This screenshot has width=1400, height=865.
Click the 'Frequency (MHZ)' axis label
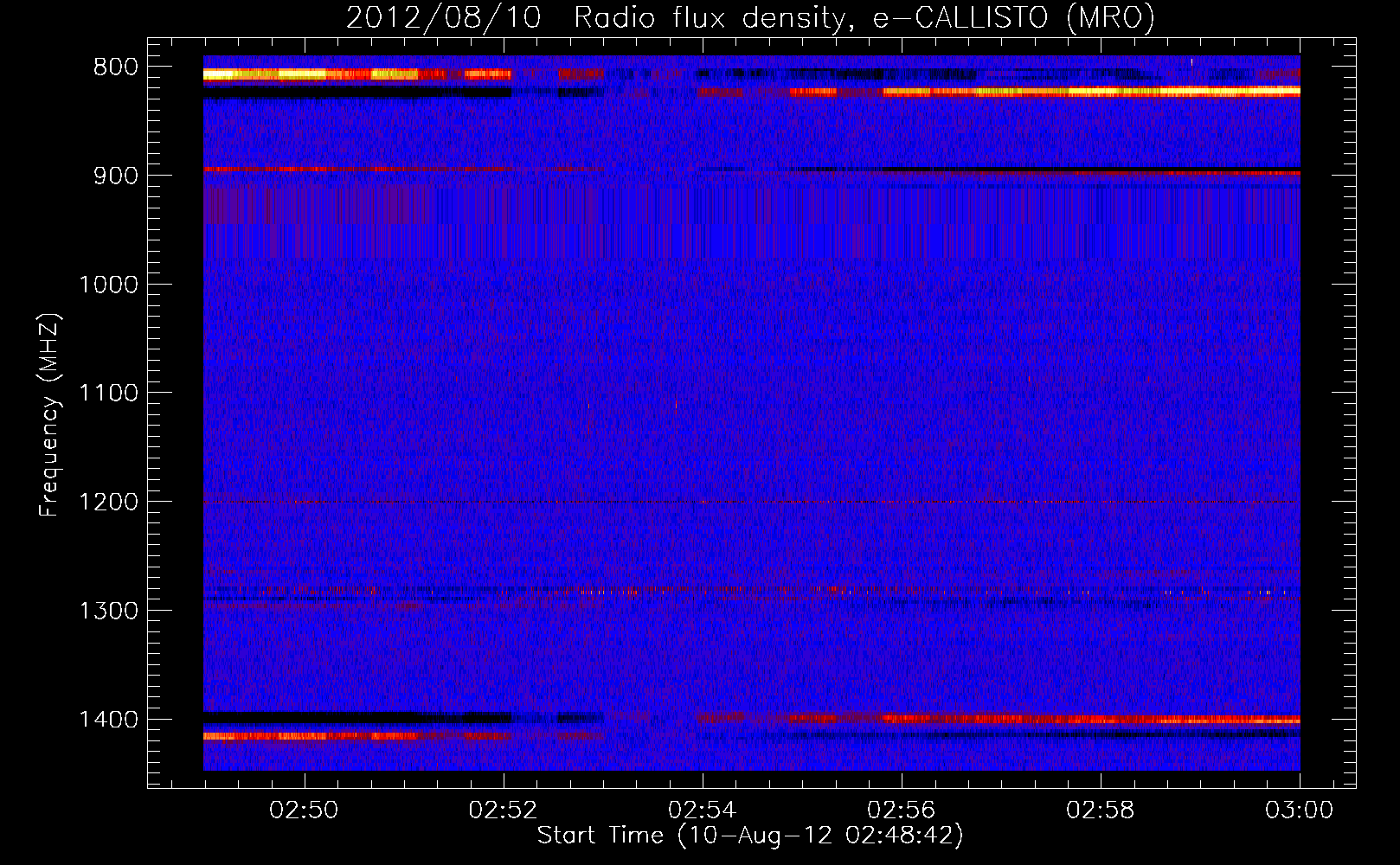coord(50,414)
